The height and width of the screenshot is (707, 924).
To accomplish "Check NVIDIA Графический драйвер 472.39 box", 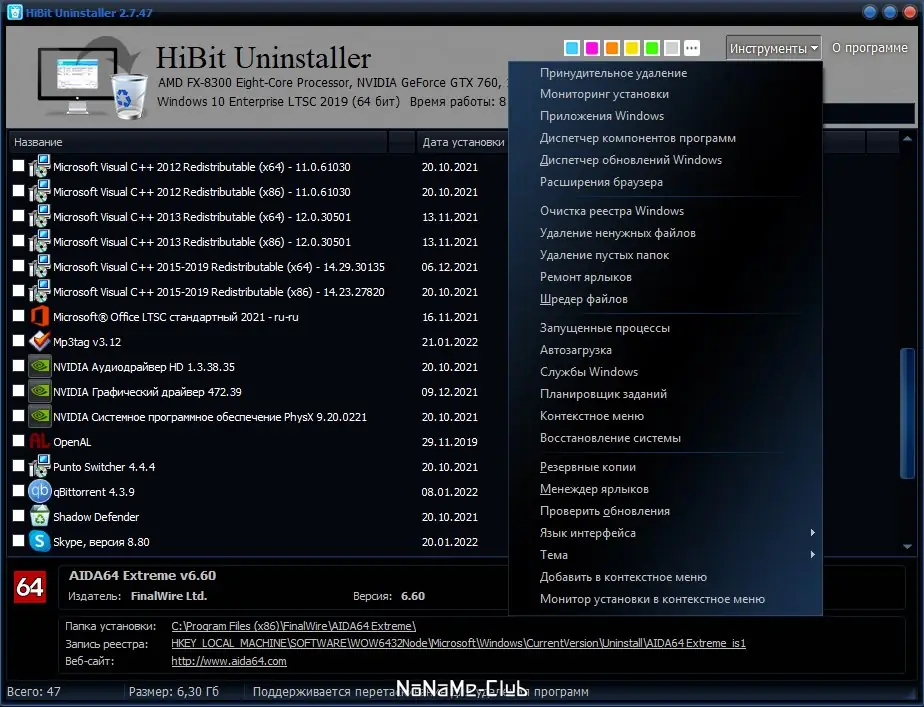I will click(x=18, y=391).
